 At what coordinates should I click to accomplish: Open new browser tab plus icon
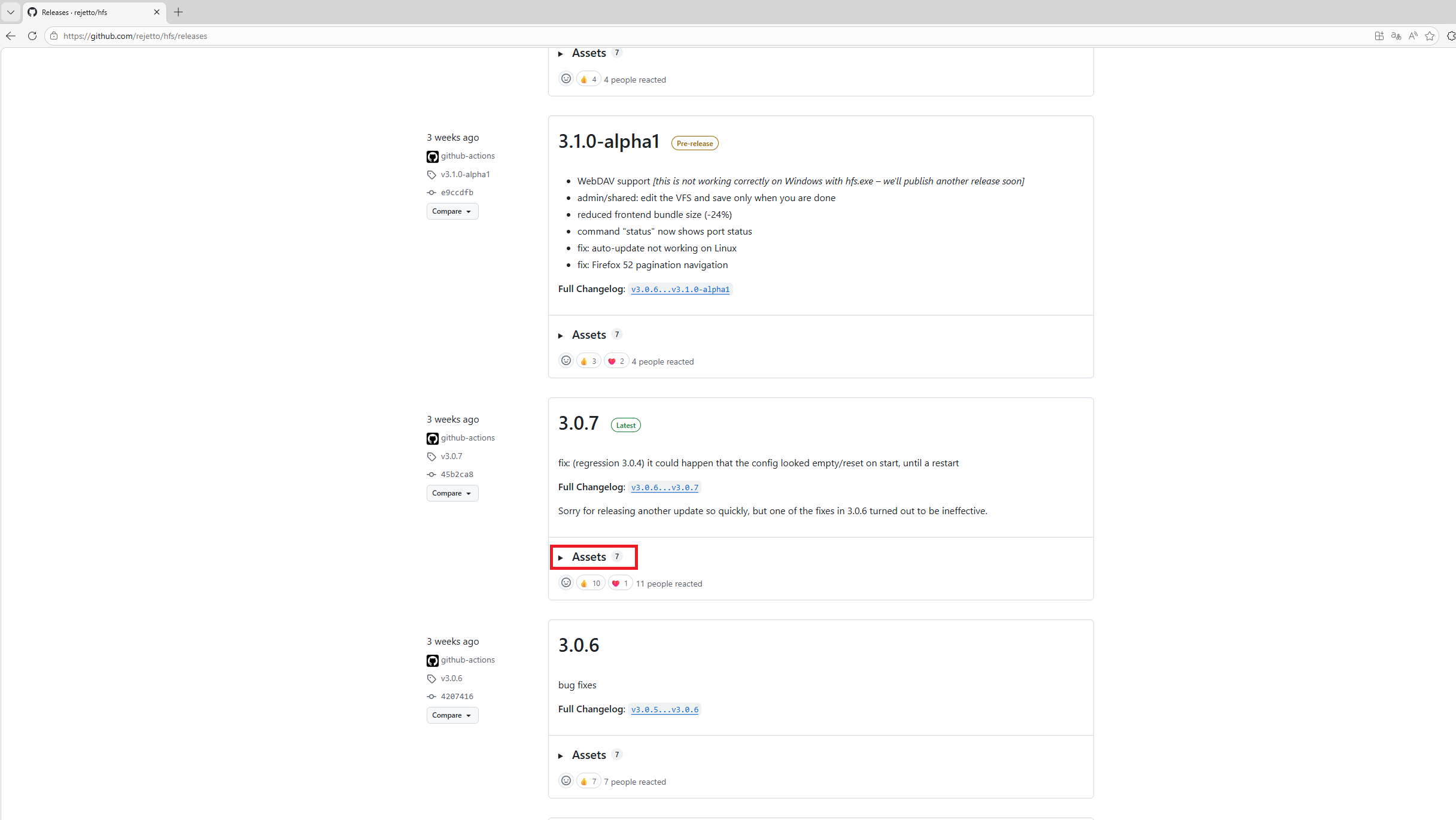click(x=178, y=12)
